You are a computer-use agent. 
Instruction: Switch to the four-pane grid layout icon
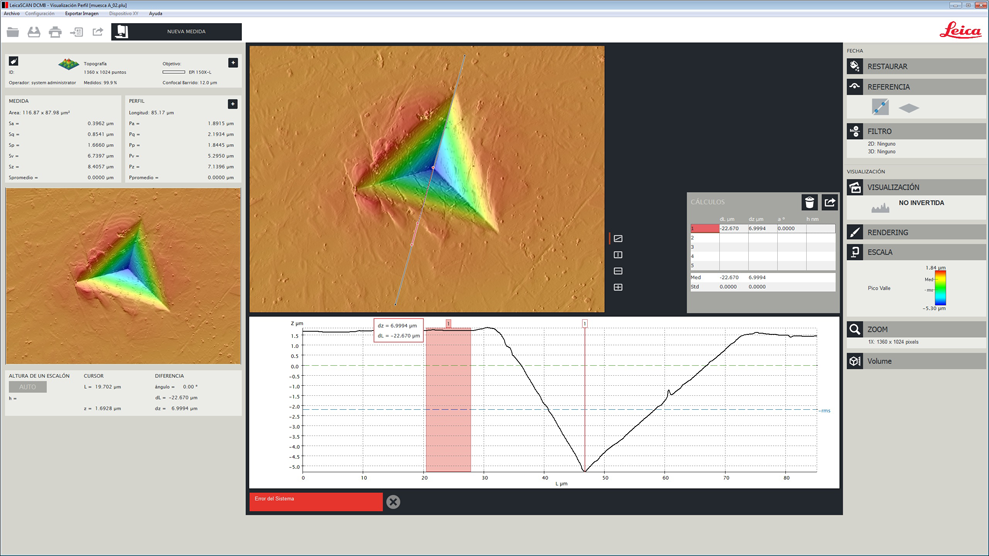(x=618, y=287)
